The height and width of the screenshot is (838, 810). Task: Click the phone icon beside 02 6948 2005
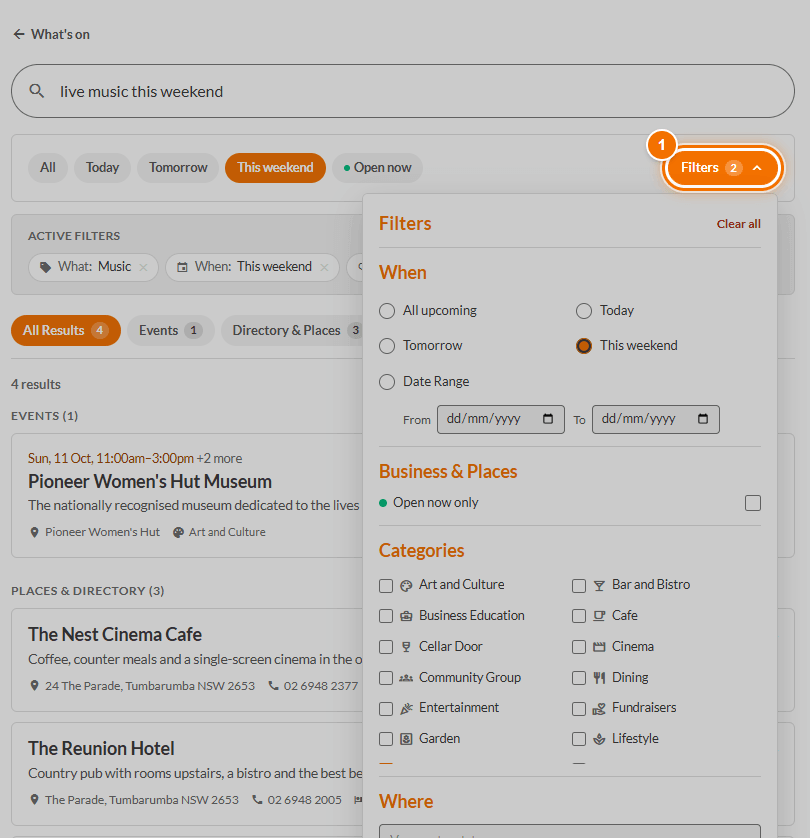tap(258, 800)
